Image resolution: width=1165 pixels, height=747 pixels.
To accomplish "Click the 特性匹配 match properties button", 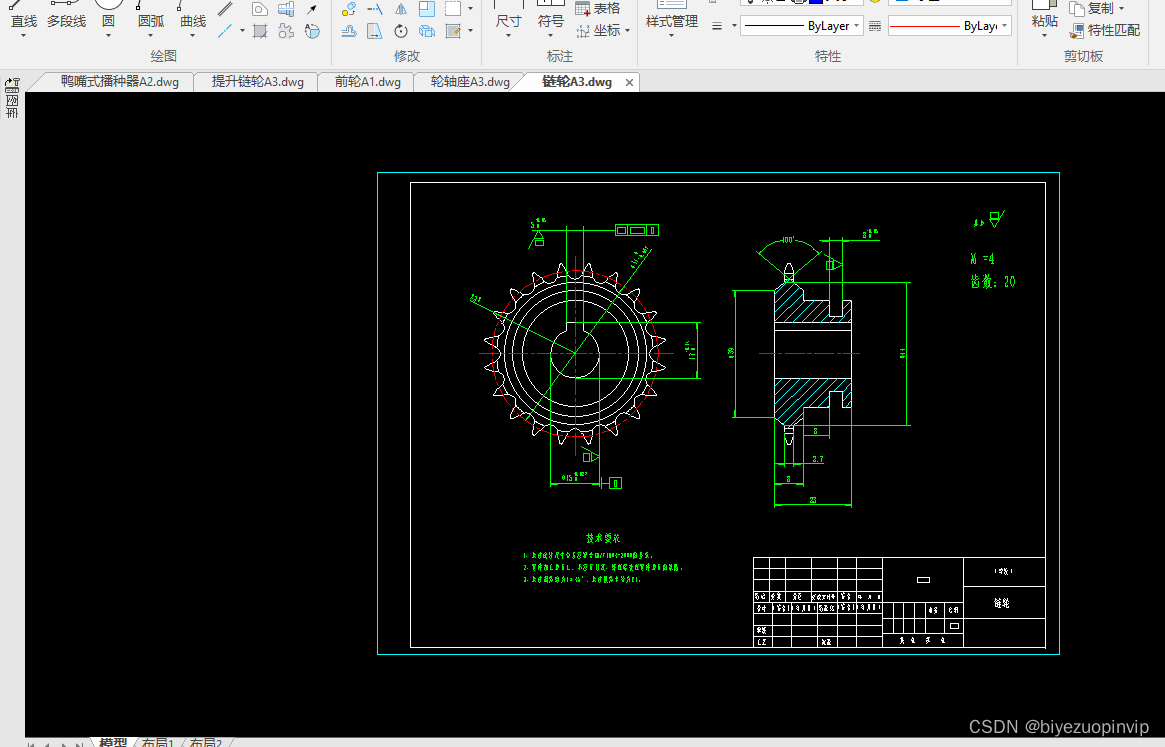I will click(1105, 30).
